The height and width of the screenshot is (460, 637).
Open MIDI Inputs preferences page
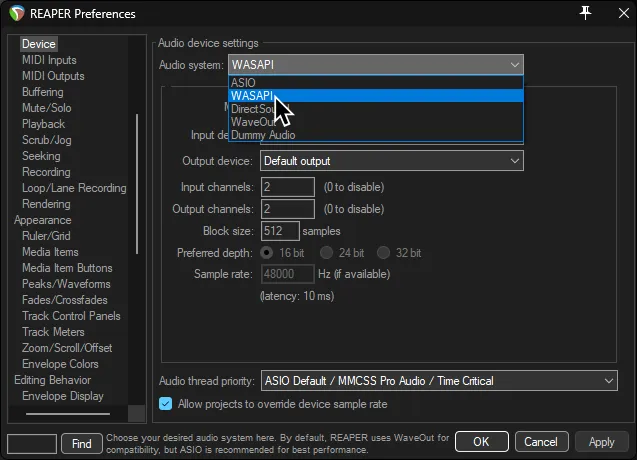[49, 60]
